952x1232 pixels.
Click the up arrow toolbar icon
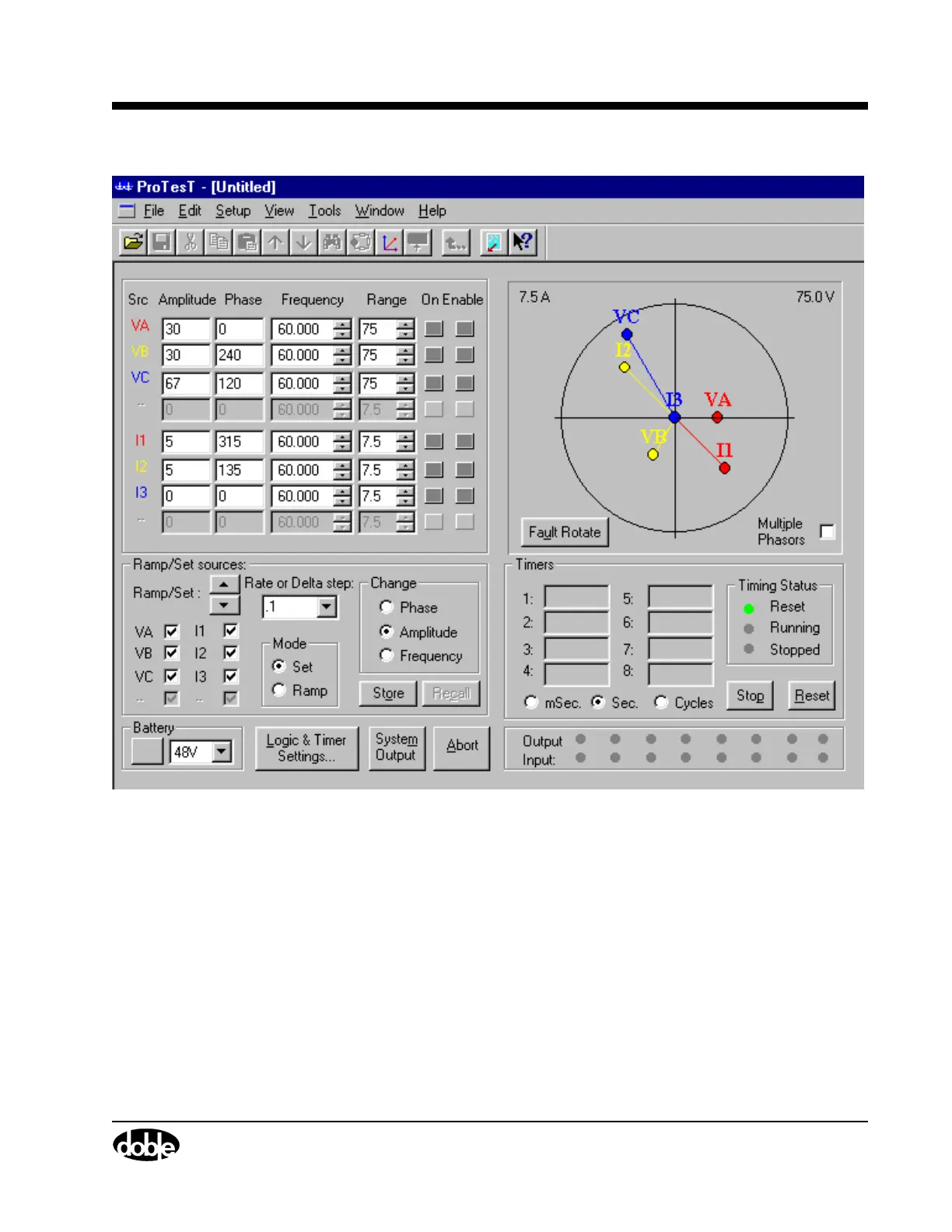point(275,242)
